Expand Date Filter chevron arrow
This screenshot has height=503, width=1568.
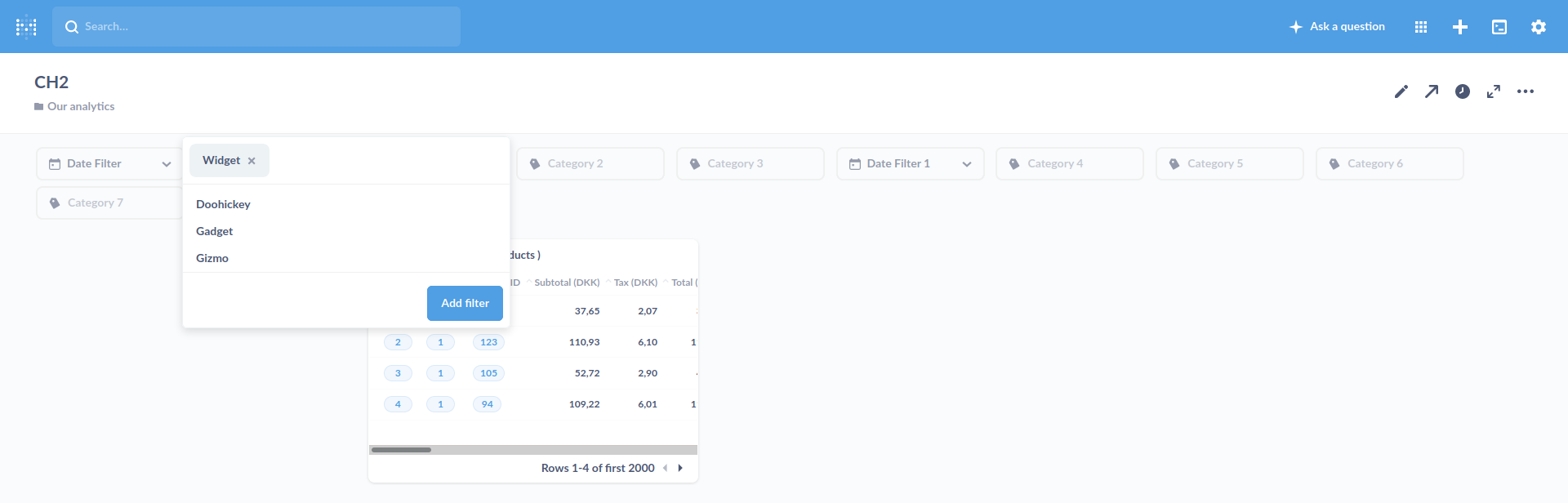pyautogui.click(x=167, y=164)
